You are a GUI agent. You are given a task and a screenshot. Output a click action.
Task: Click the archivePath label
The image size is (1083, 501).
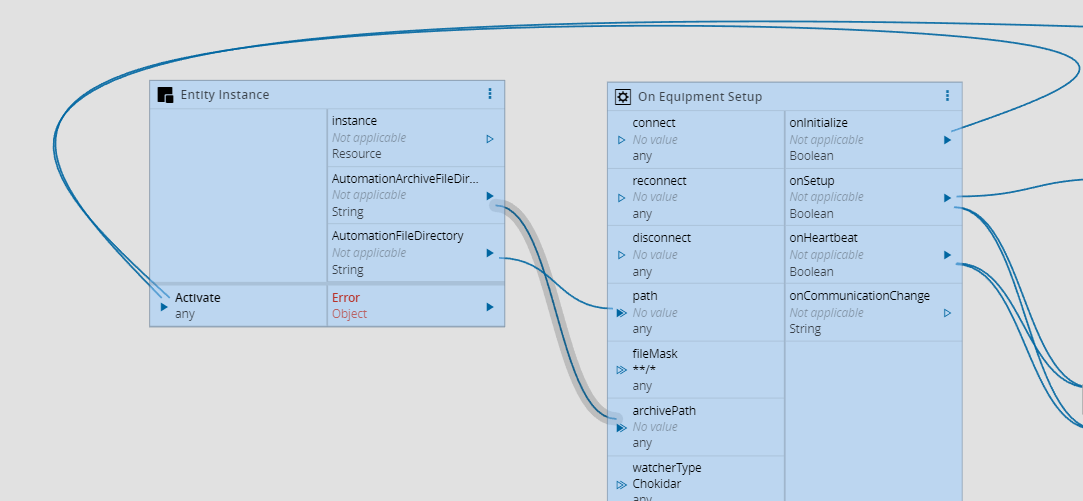pyautogui.click(x=664, y=410)
